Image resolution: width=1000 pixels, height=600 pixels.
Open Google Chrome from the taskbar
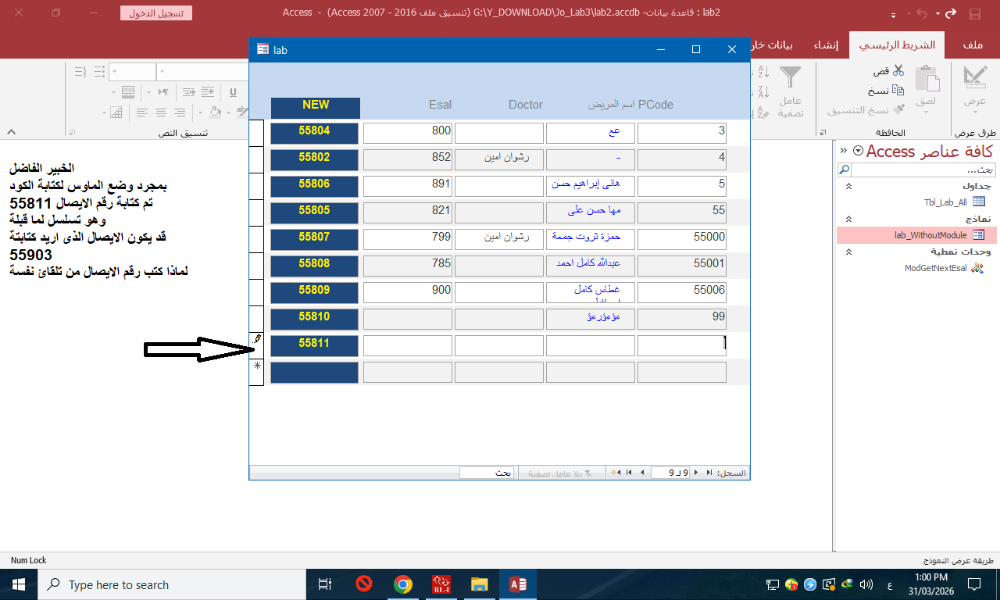[403, 584]
